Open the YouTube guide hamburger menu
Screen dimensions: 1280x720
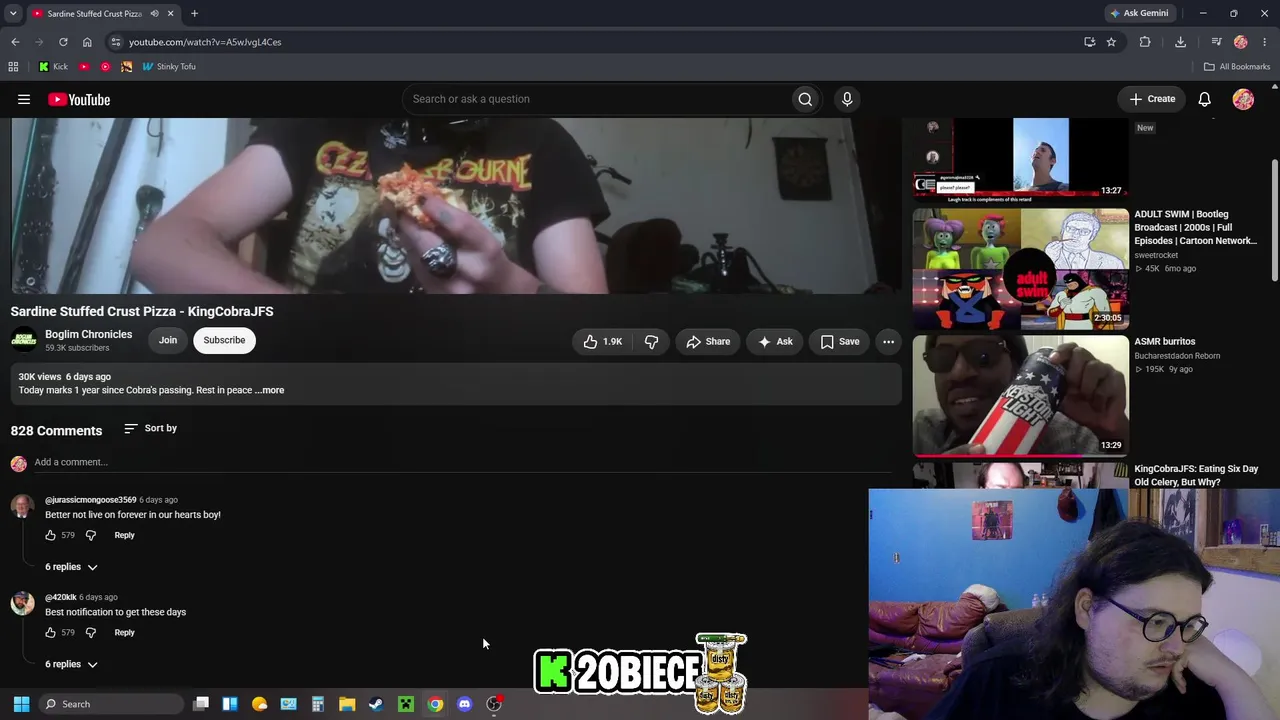(x=24, y=99)
